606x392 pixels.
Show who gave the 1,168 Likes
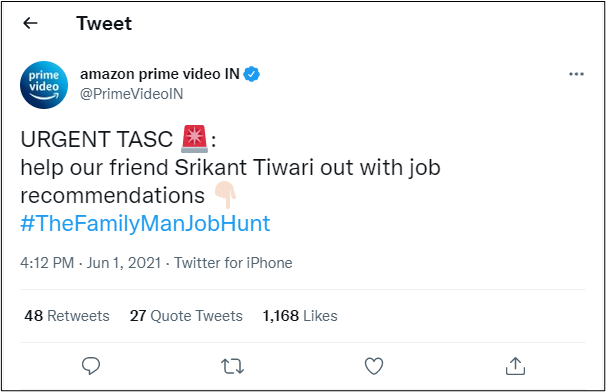tap(300, 316)
